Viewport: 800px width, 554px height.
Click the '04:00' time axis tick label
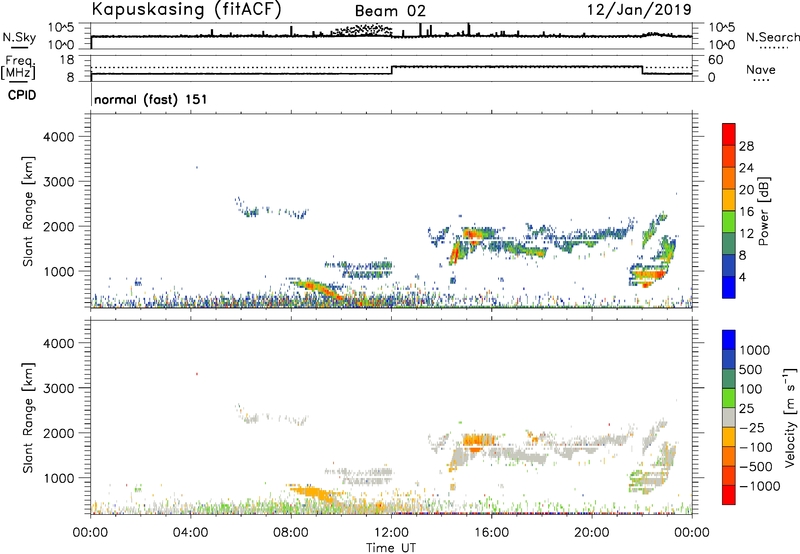coord(191,533)
